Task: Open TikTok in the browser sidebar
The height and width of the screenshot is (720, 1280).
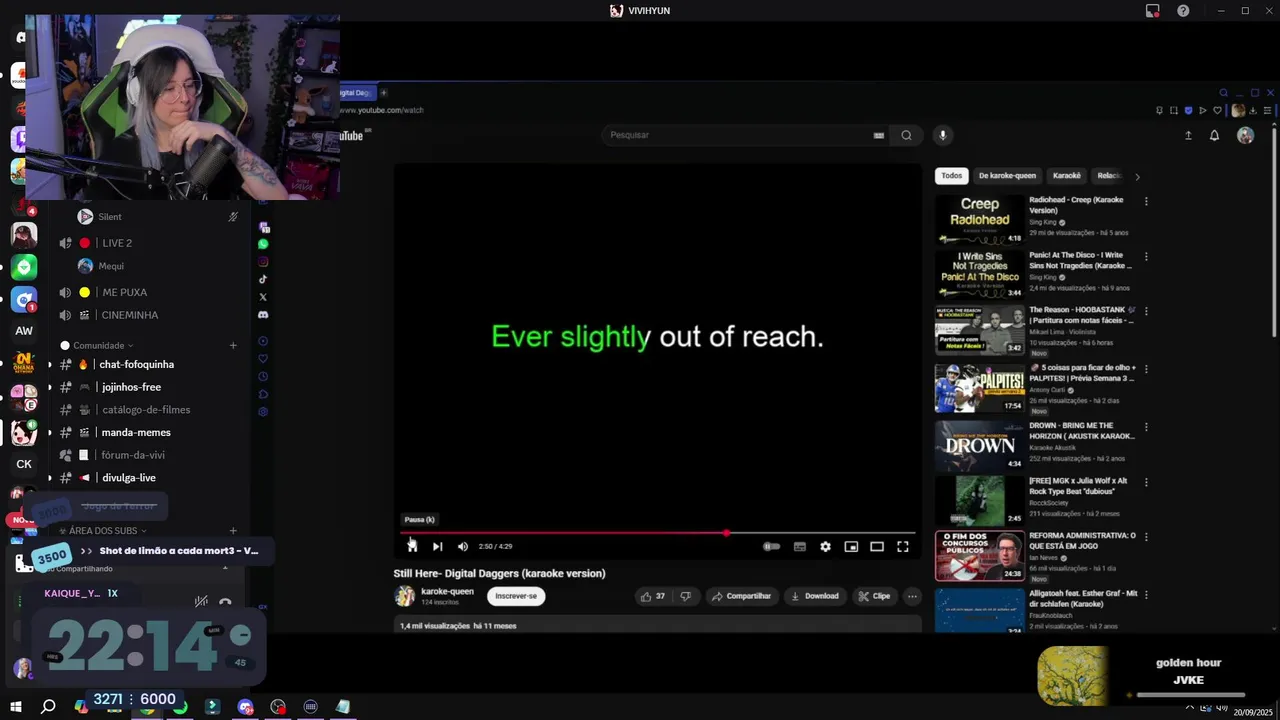Action: 263,280
